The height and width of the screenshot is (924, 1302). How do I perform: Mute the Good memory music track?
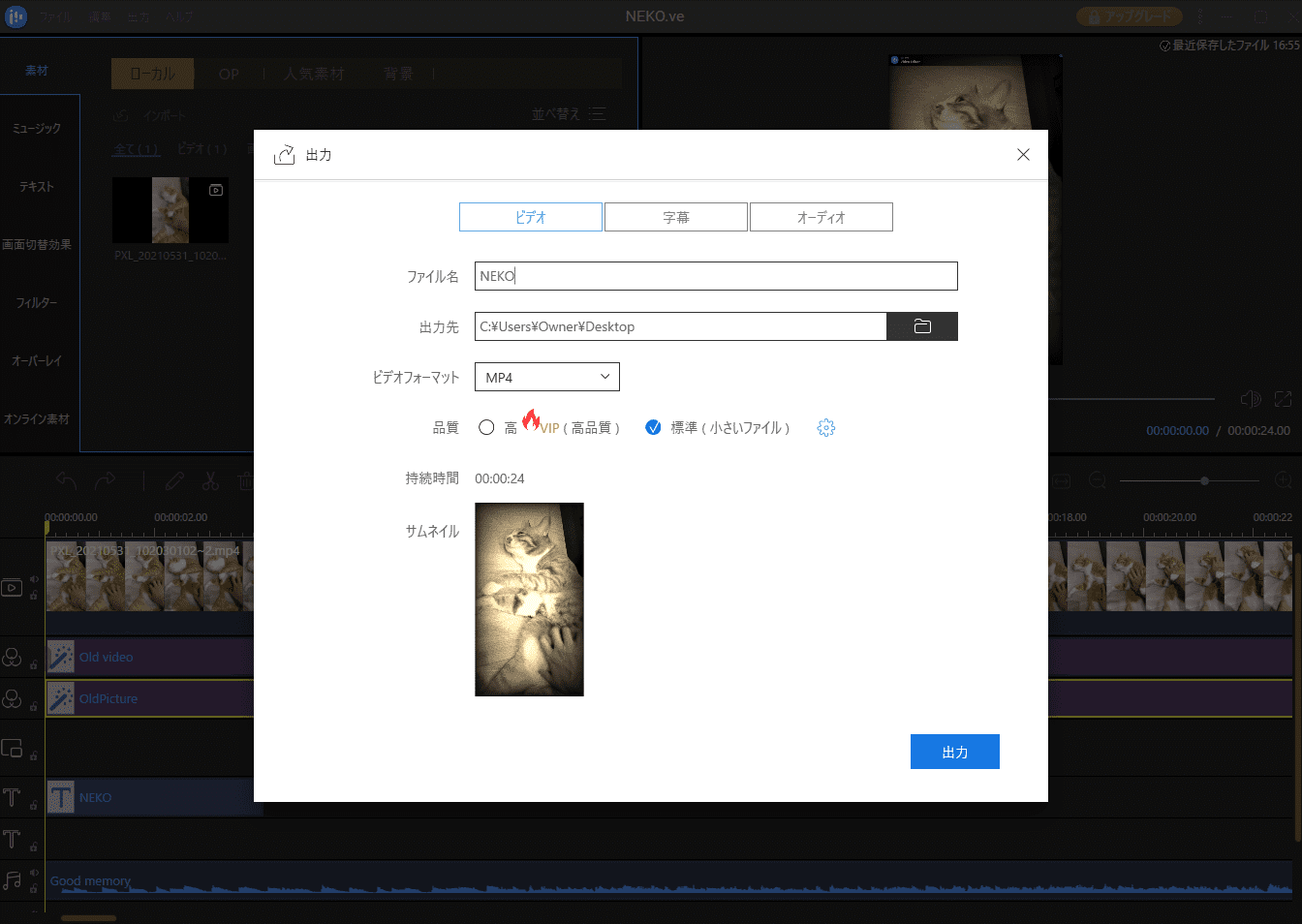(x=34, y=873)
